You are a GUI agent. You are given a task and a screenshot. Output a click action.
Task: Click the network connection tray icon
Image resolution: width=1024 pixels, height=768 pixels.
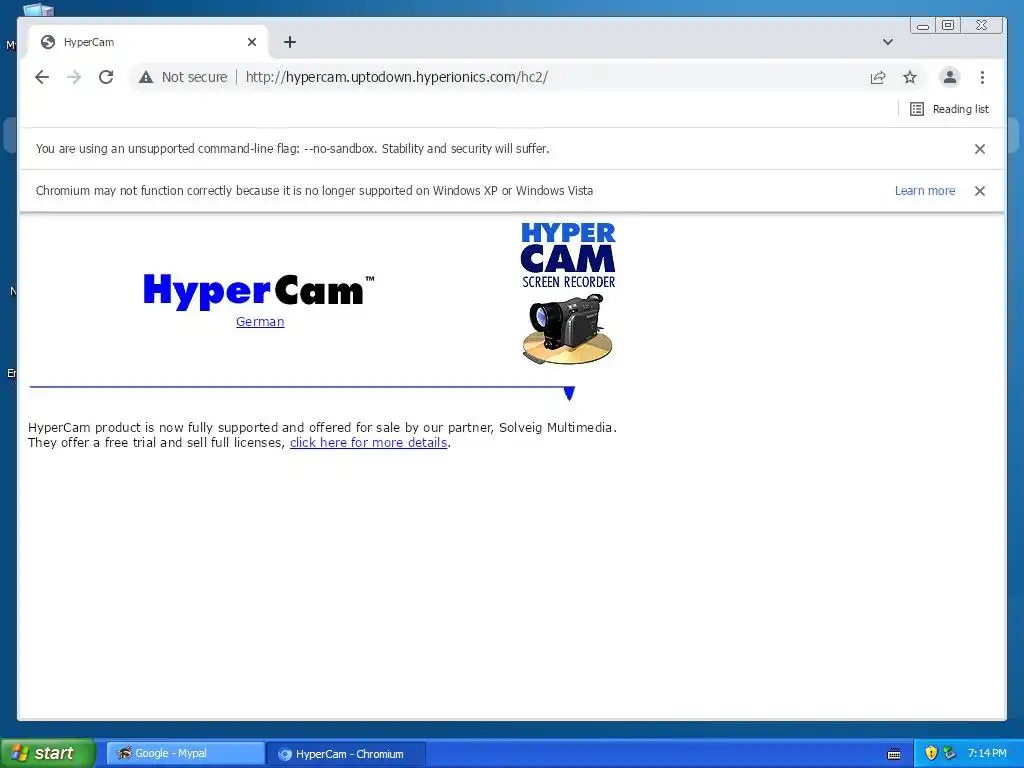pos(950,753)
